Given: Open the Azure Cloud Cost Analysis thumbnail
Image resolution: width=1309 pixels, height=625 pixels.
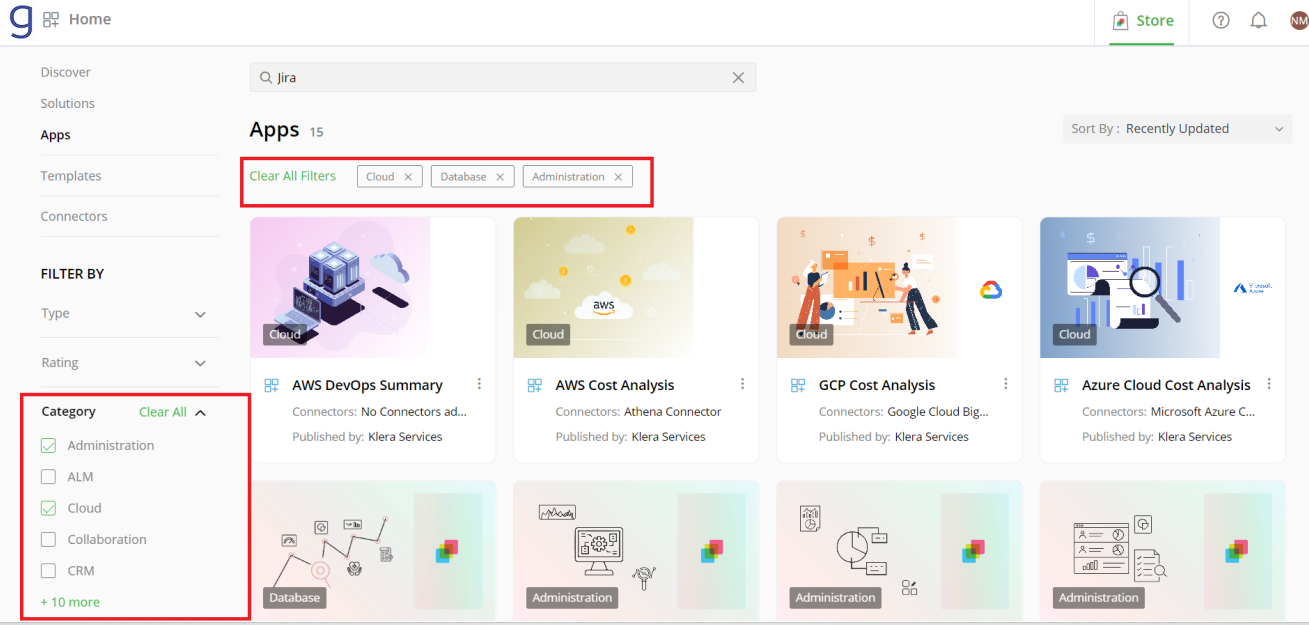Looking at the screenshot, I should (1162, 288).
